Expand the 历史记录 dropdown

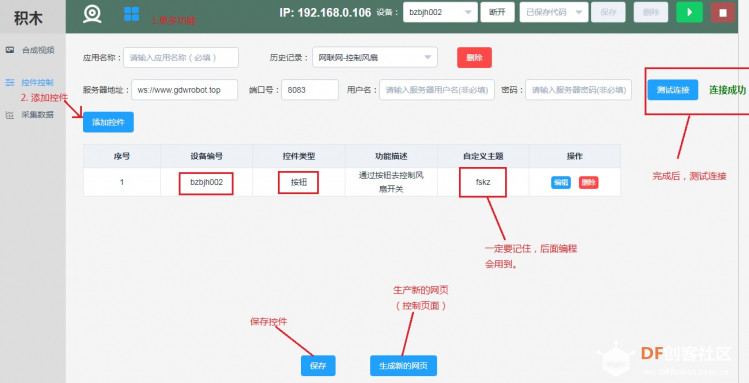pos(375,57)
